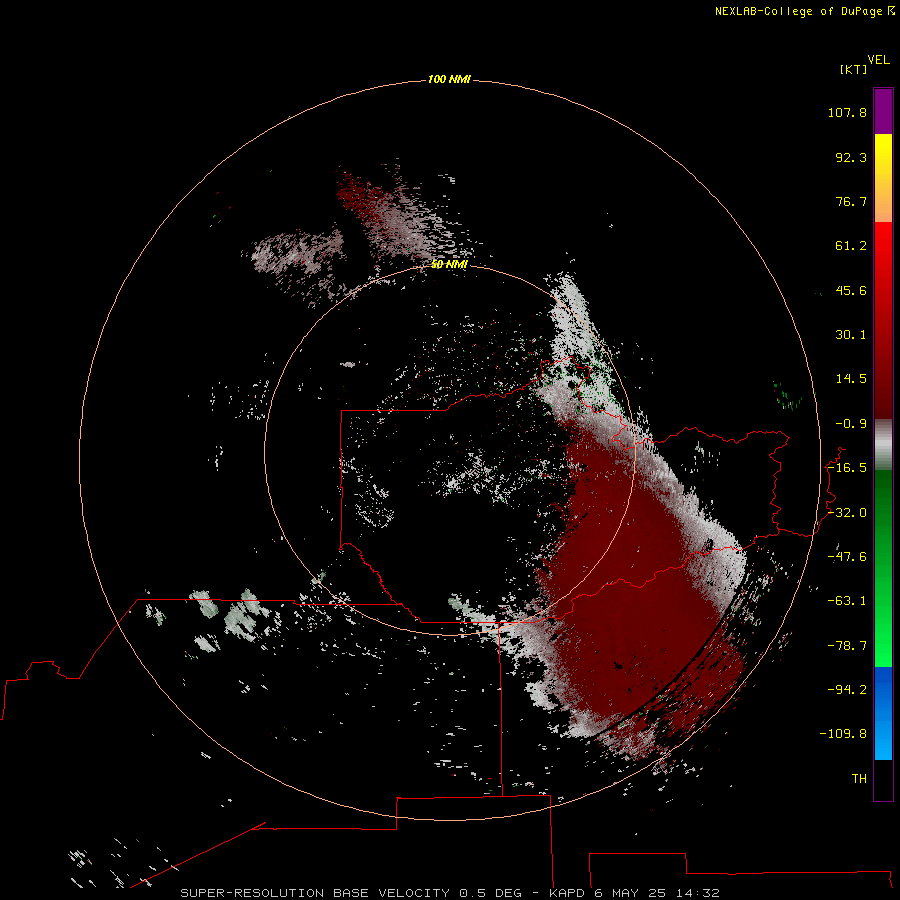Click the 100 NMI range ring label

coord(449,79)
